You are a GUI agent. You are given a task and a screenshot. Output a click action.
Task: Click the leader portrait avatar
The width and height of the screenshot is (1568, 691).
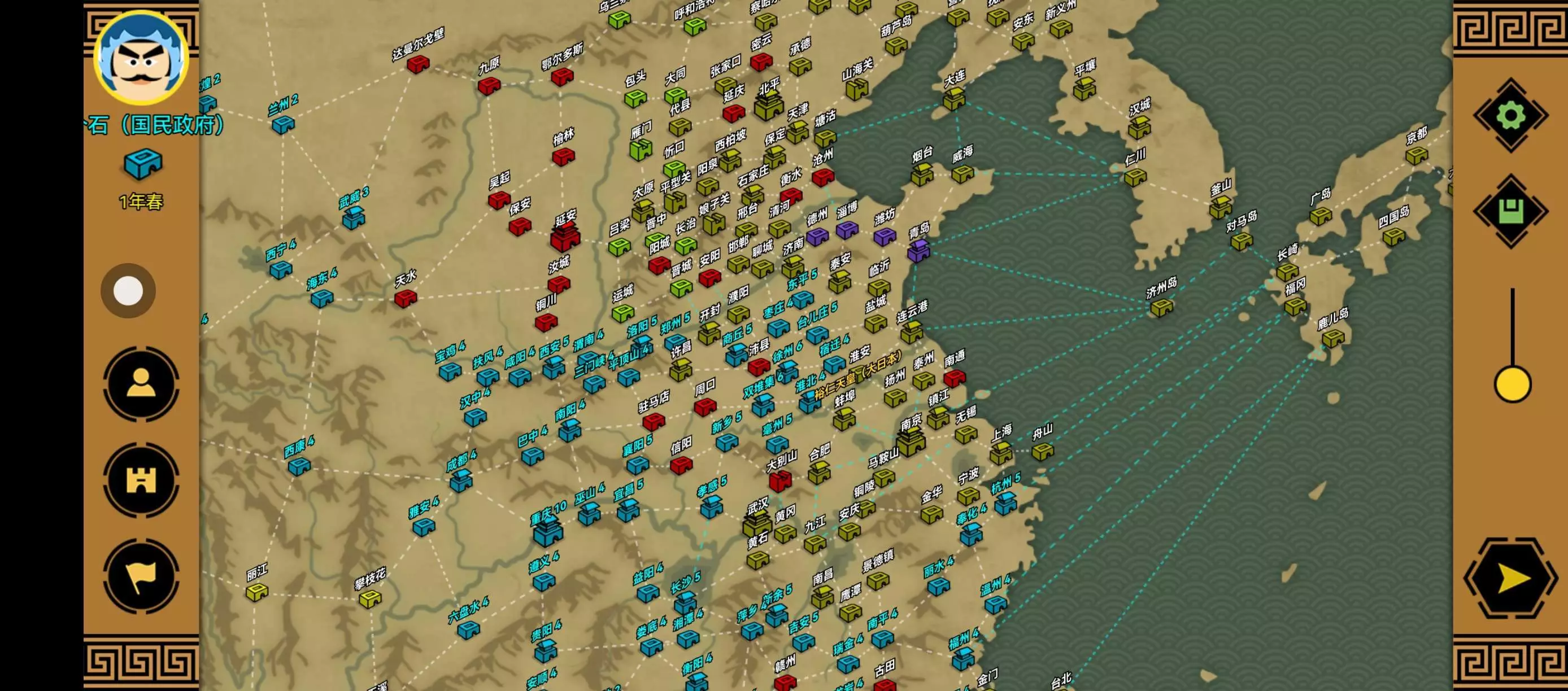[141, 59]
